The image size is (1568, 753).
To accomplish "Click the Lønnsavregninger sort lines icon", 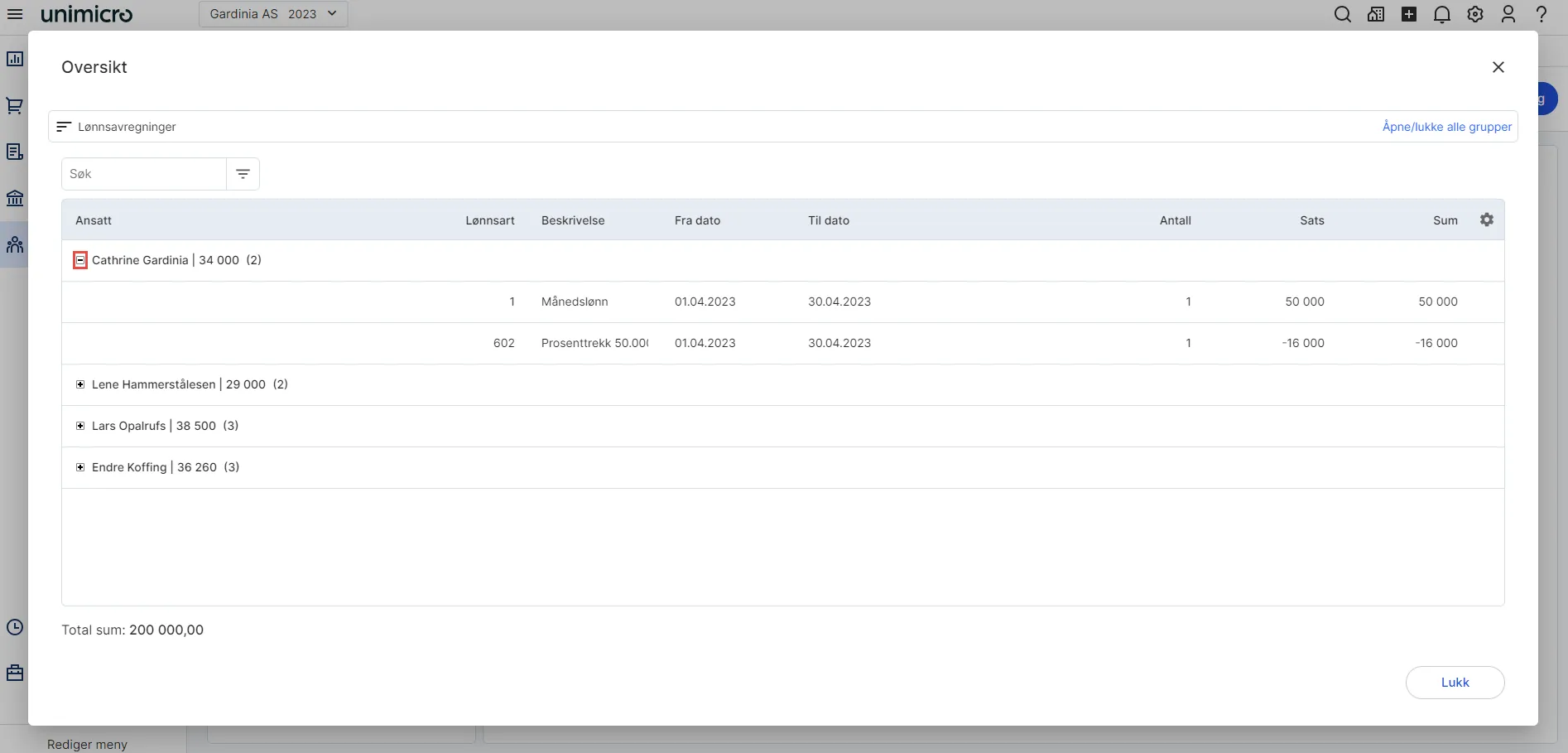I will click(64, 127).
